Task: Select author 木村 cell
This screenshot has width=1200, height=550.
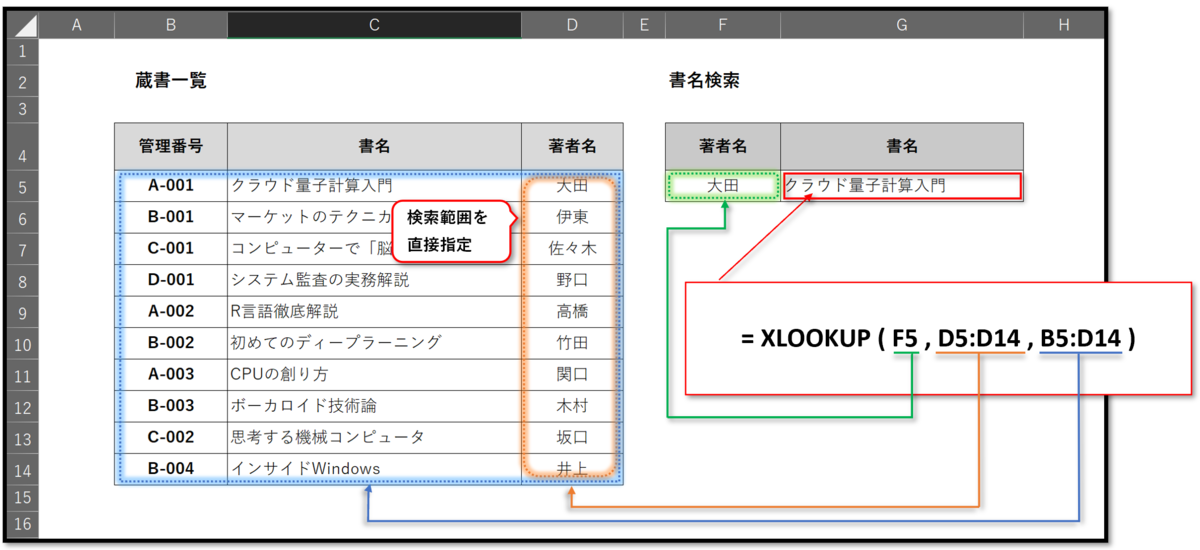Action: point(572,406)
